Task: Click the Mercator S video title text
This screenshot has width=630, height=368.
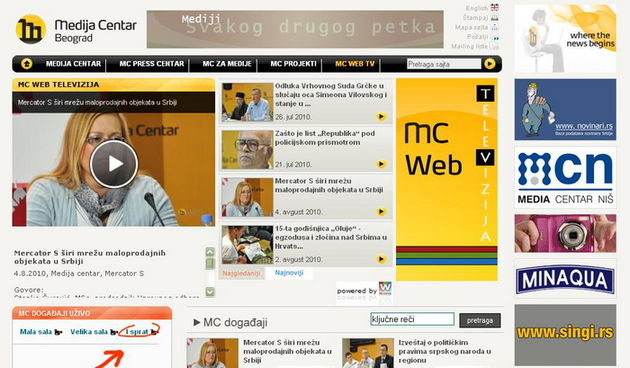Action: tap(90, 257)
